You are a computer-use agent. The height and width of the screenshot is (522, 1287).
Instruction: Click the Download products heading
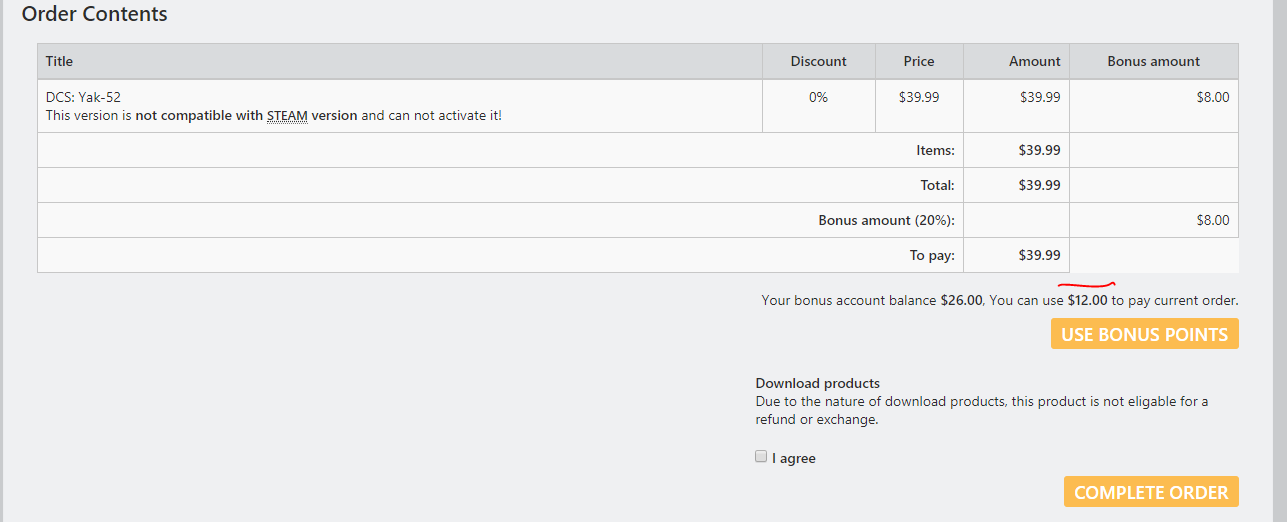point(817,383)
